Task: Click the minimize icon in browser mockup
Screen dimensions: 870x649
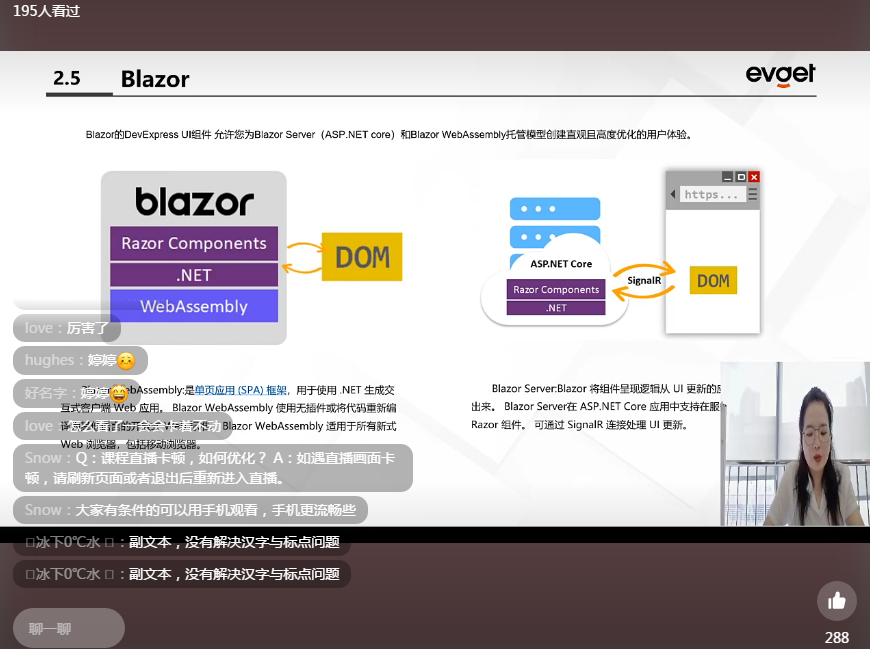Action: point(727,177)
